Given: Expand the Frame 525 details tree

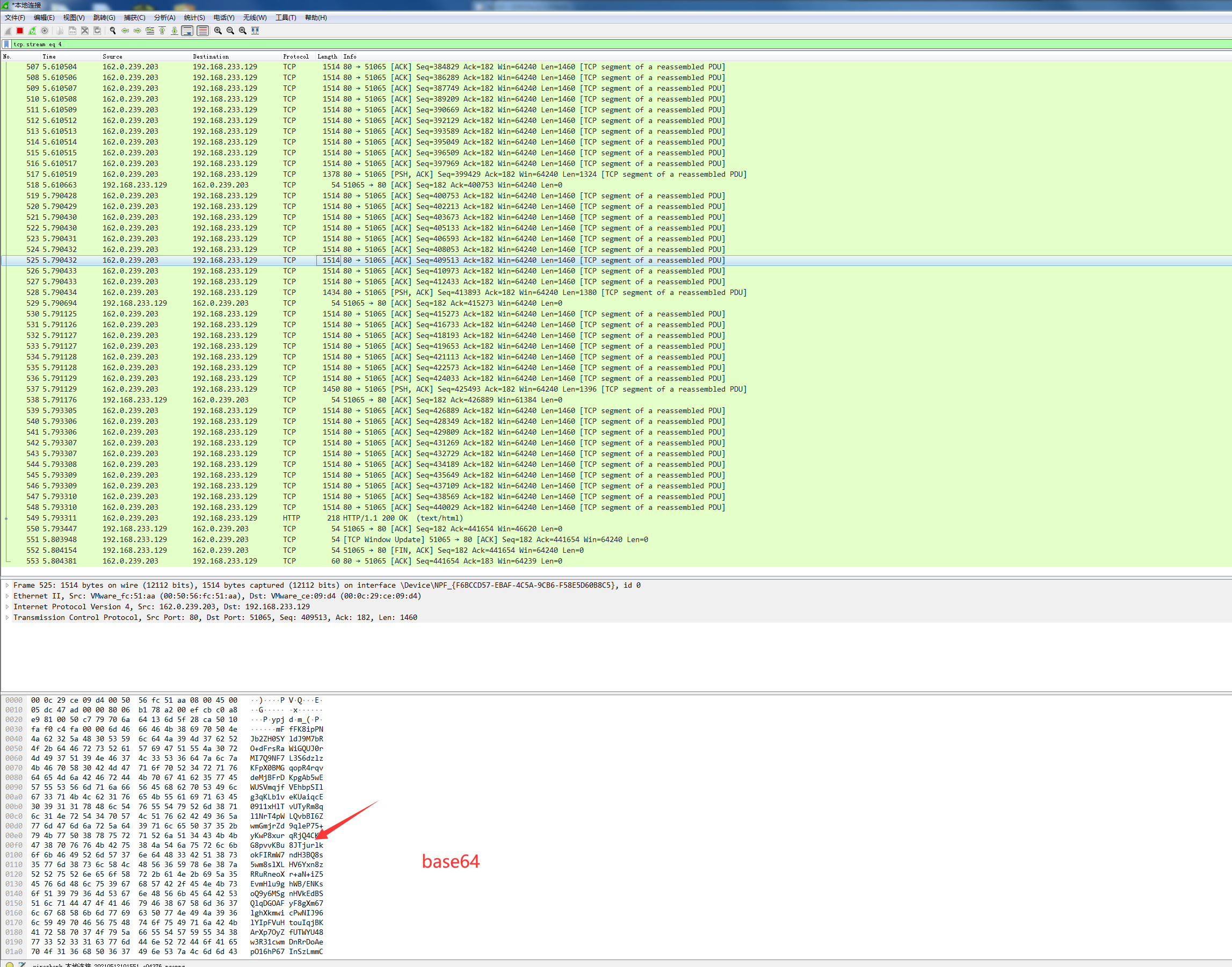Looking at the screenshot, I should coord(7,586).
